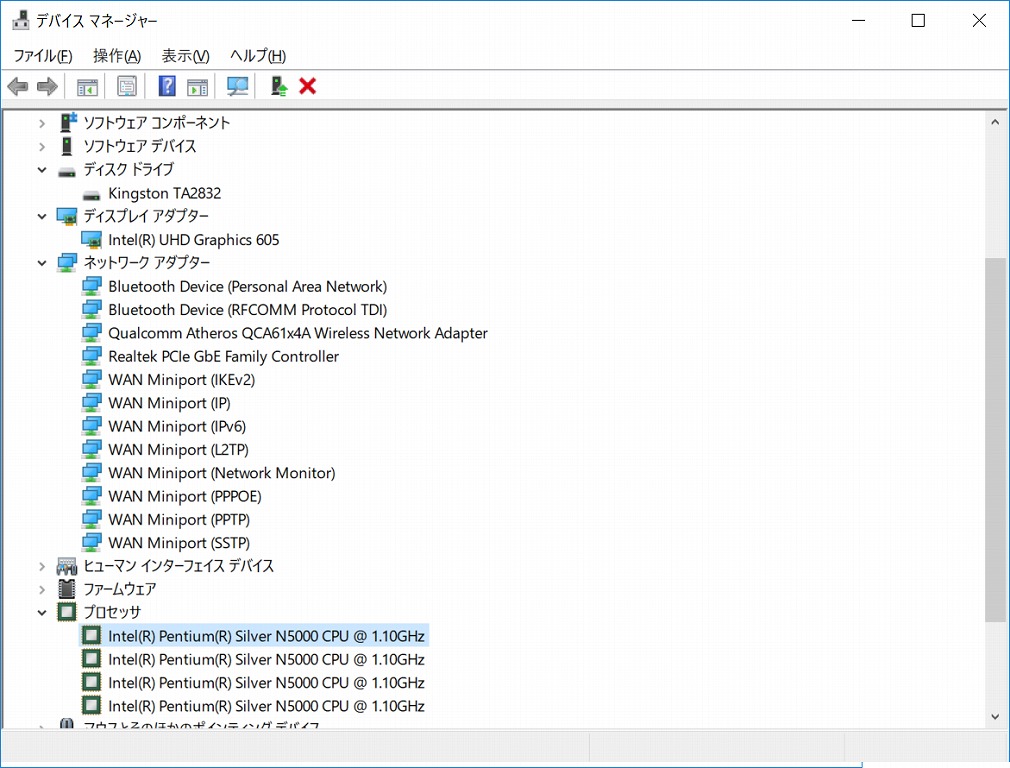Click the red X uninstall device icon
This screenshot has height=768, width=1010.
point(307,86)
